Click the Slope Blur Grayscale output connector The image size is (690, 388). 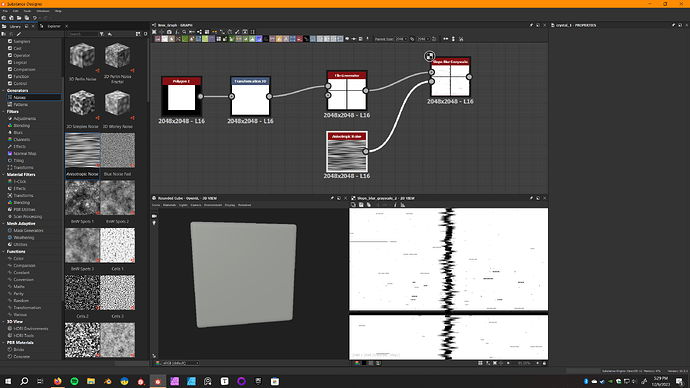click(470, 77)
